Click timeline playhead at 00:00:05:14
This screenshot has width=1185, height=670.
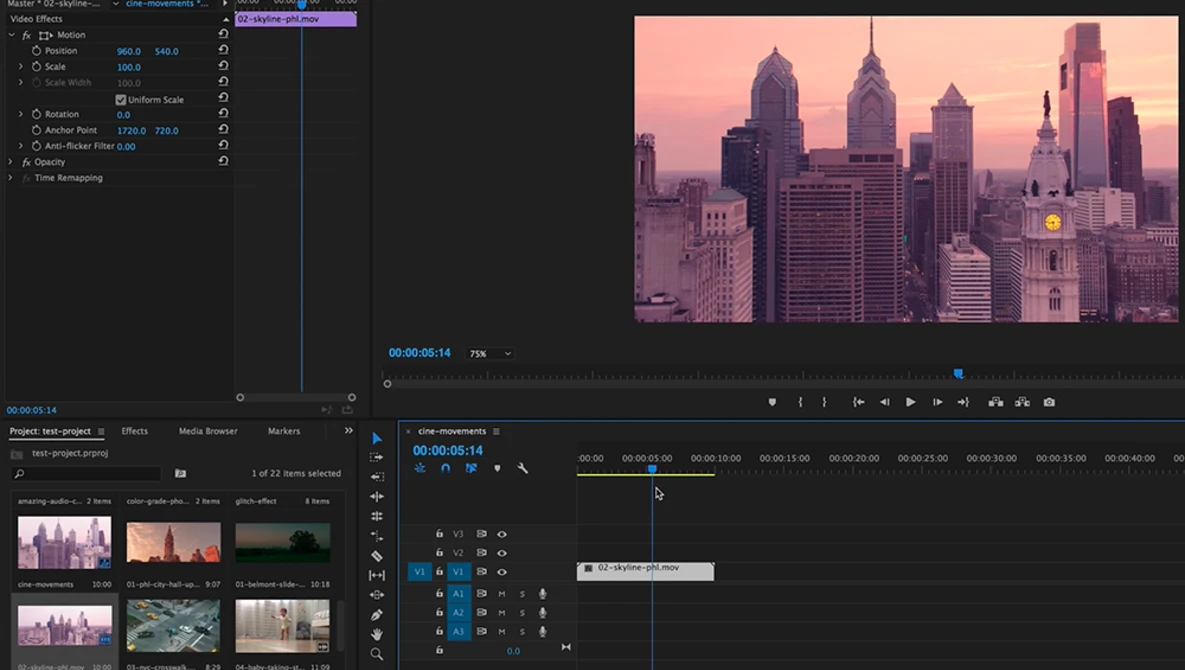[652, 470]
